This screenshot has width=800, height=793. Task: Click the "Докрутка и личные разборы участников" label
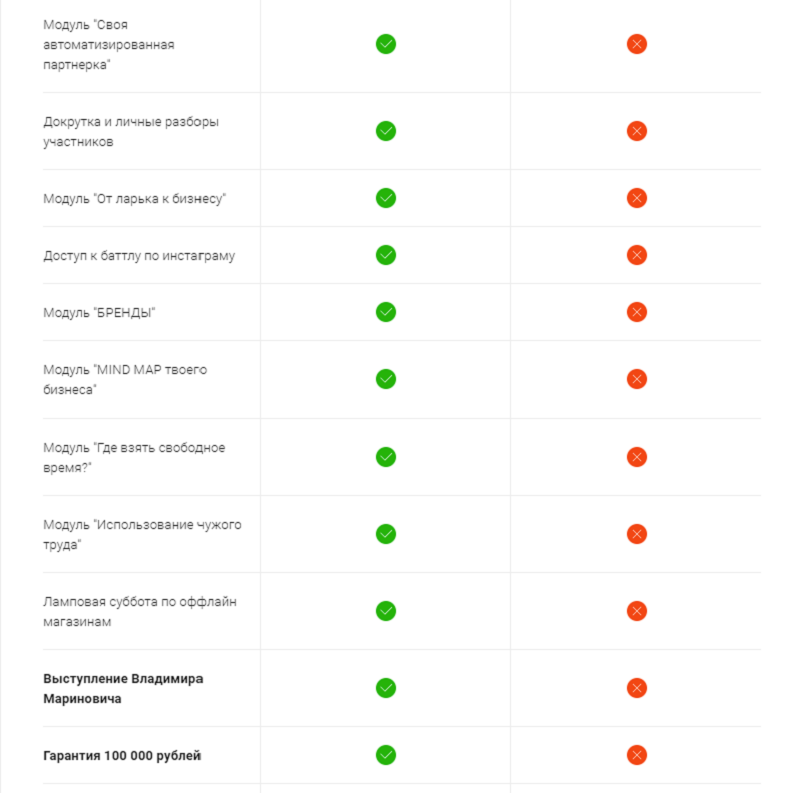pos(131,132)
